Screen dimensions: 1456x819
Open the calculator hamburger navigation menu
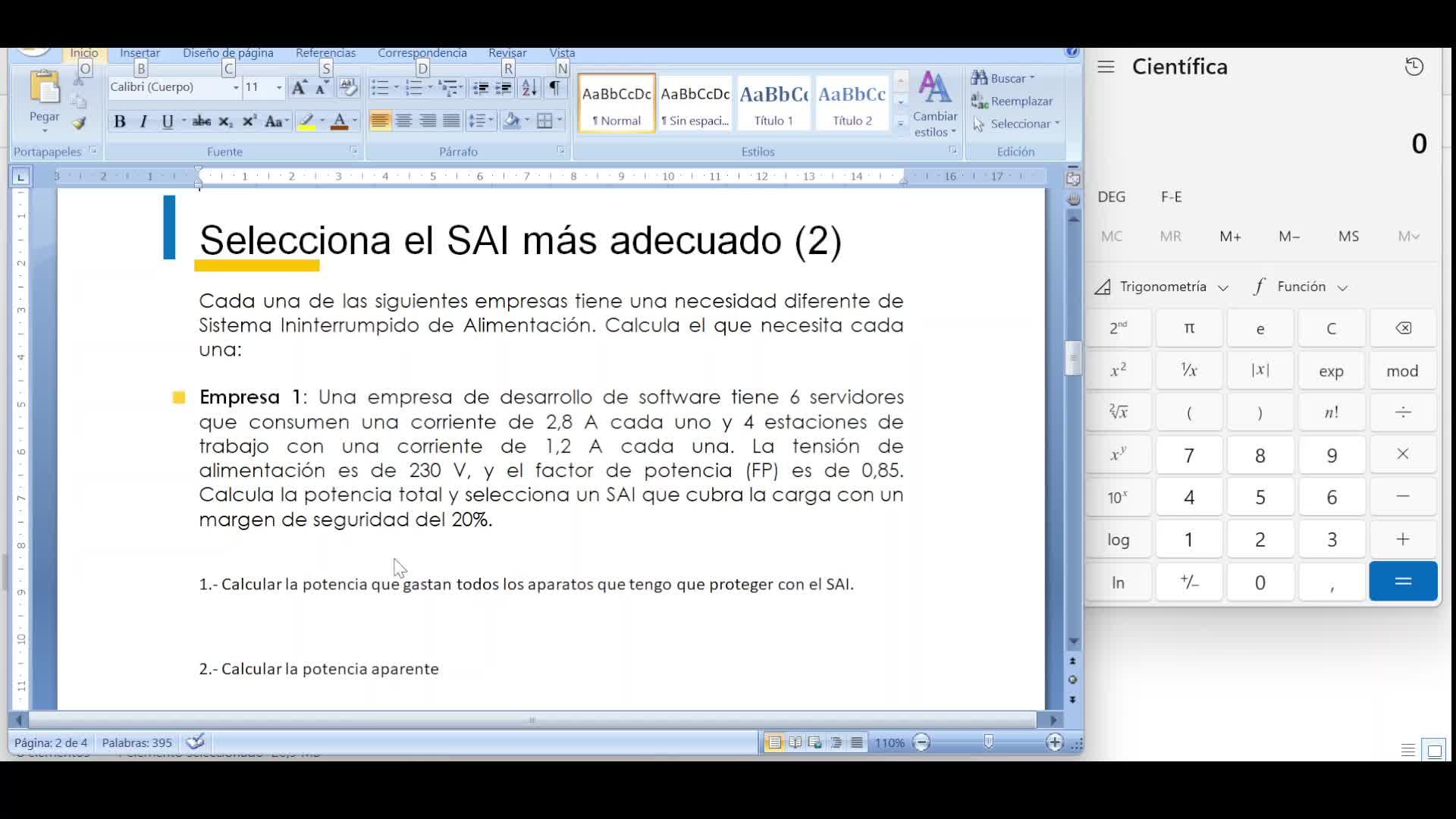[1106, 67]
